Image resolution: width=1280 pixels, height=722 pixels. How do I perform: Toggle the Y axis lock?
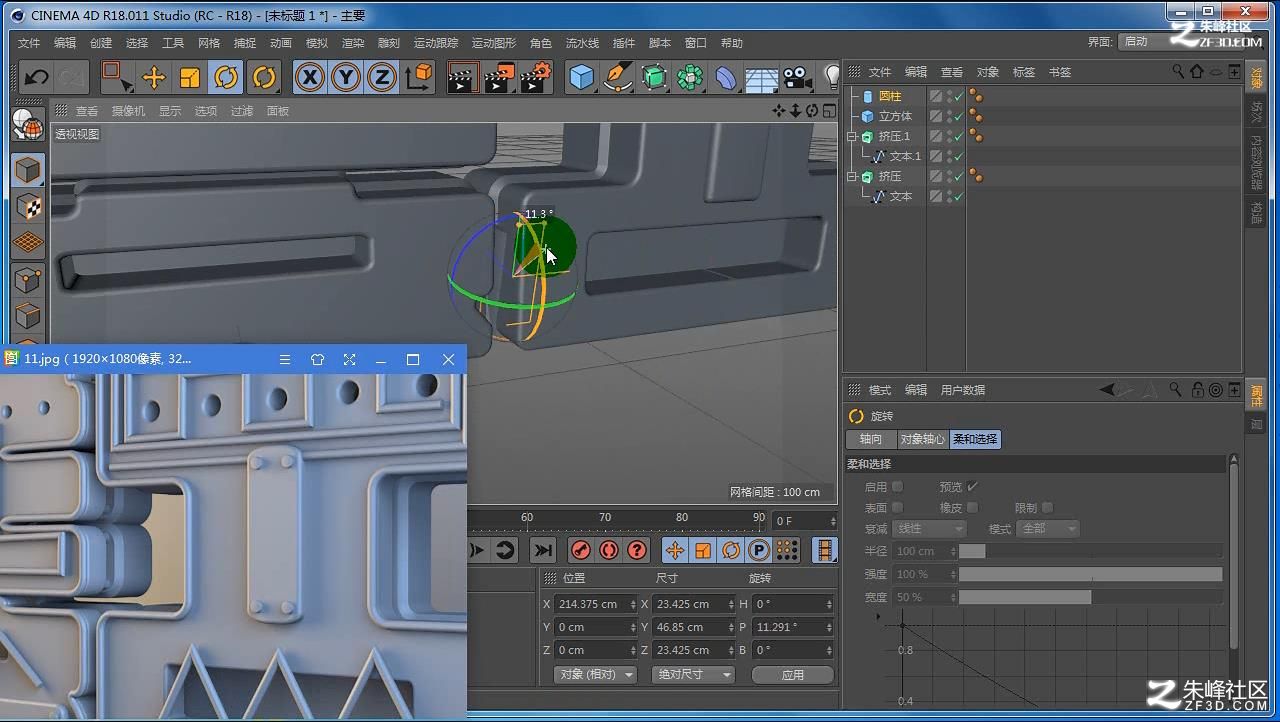(x=346, y=77)
